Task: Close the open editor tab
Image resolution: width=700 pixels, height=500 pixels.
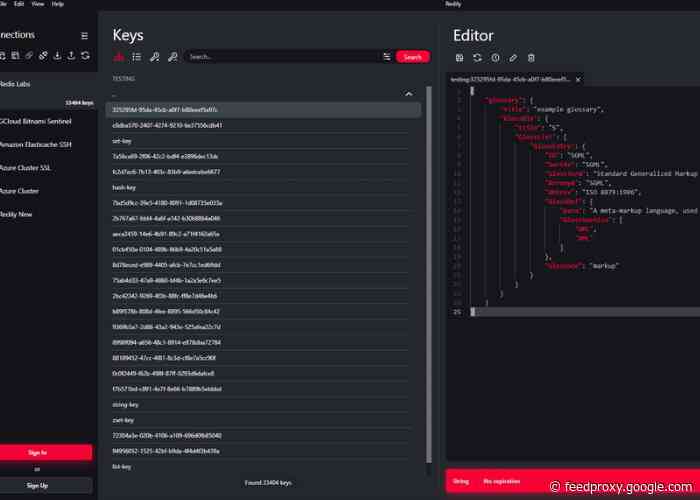Action: [578, 79]
